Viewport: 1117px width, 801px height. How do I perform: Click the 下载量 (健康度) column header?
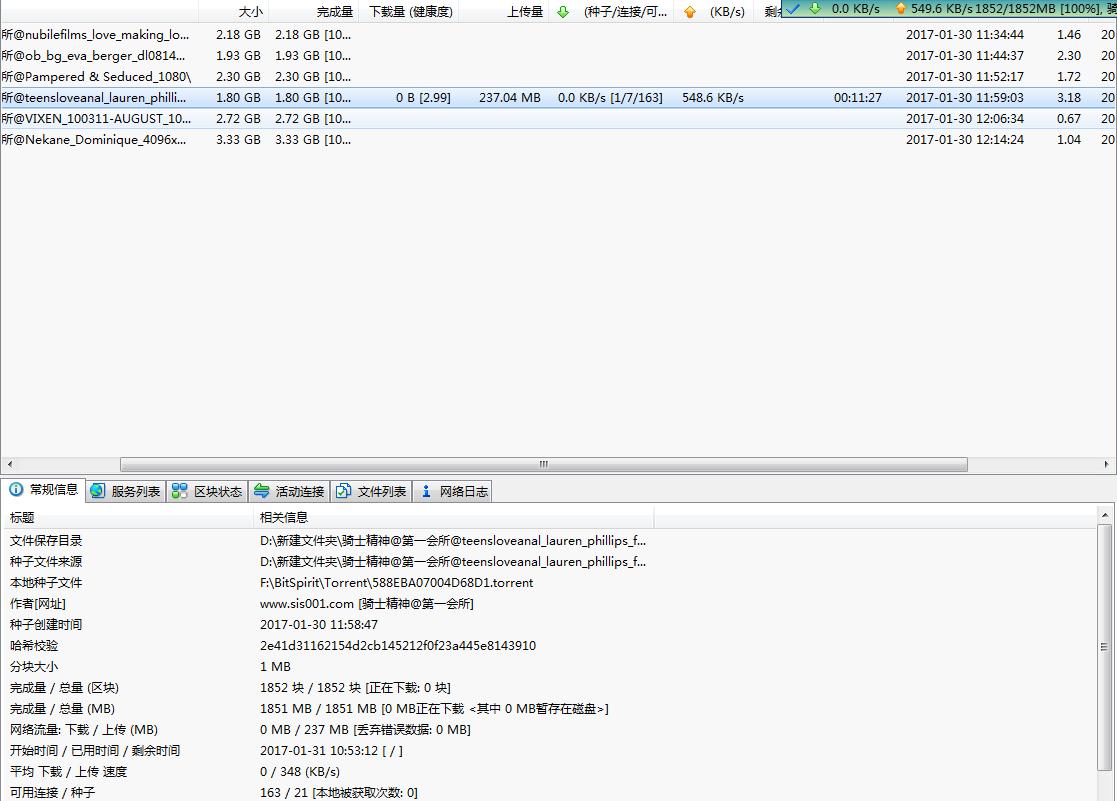click(x=410, y=12)
